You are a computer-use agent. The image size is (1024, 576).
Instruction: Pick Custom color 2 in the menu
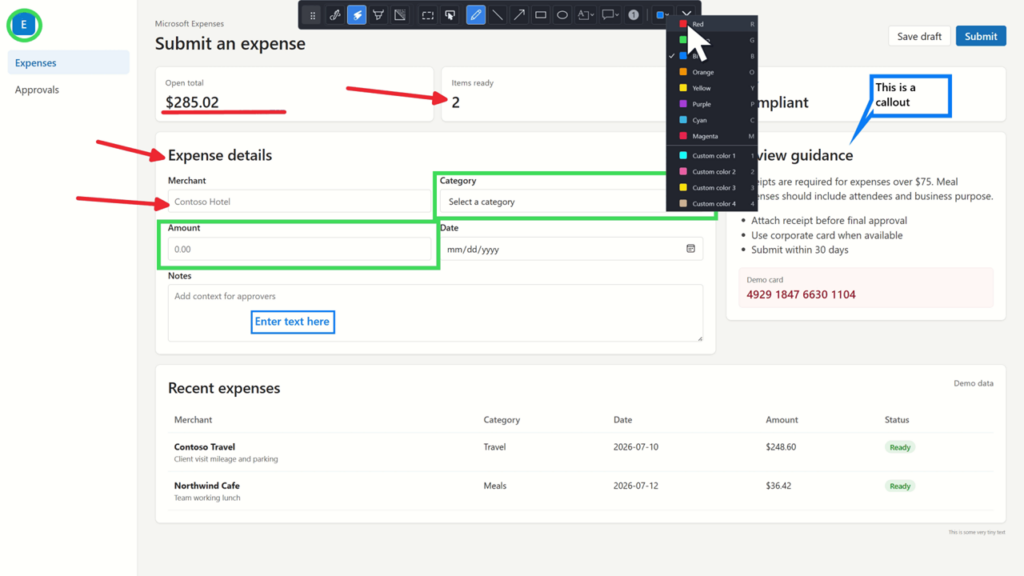(x=712, y=172)
